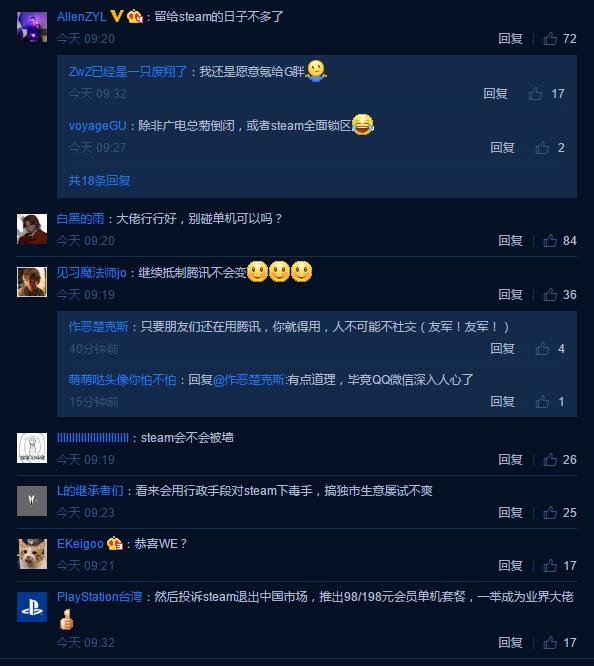
Task: Like voyageGU's reply
Action: tap(542, 147)
